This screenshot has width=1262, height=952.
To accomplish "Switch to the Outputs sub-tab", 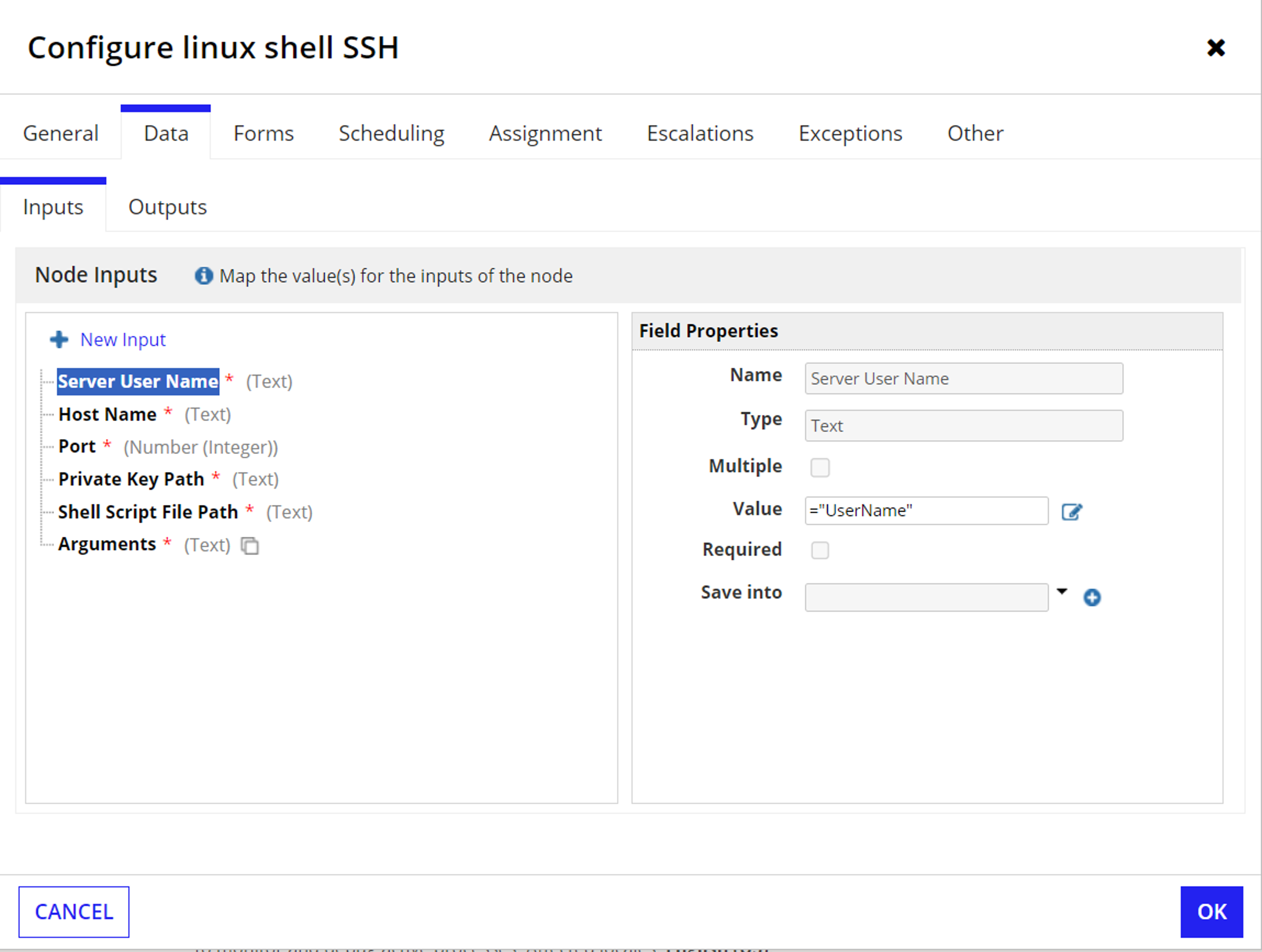I will [x=167, y=207].
